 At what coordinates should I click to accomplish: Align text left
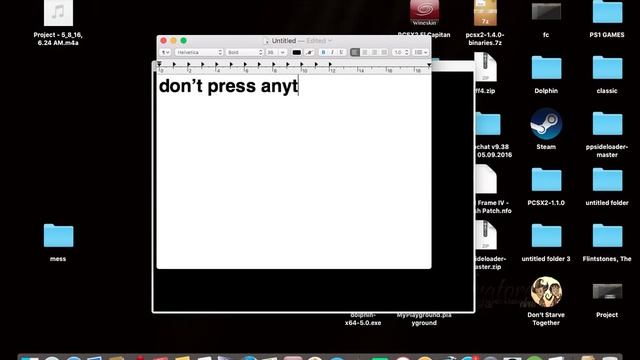pyautogui.click(x=355, y=52)
